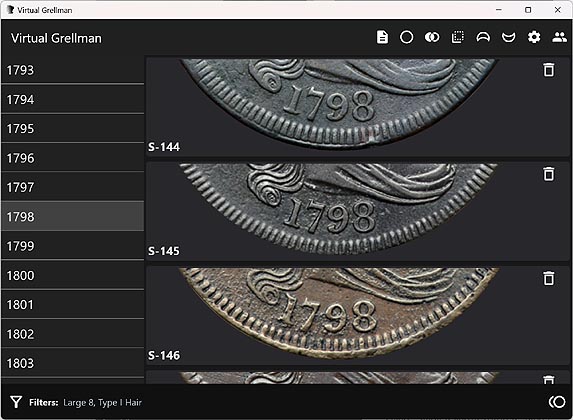Select year 1803 in the list
Screen dimensions: 573x420
tap(73, 363)
